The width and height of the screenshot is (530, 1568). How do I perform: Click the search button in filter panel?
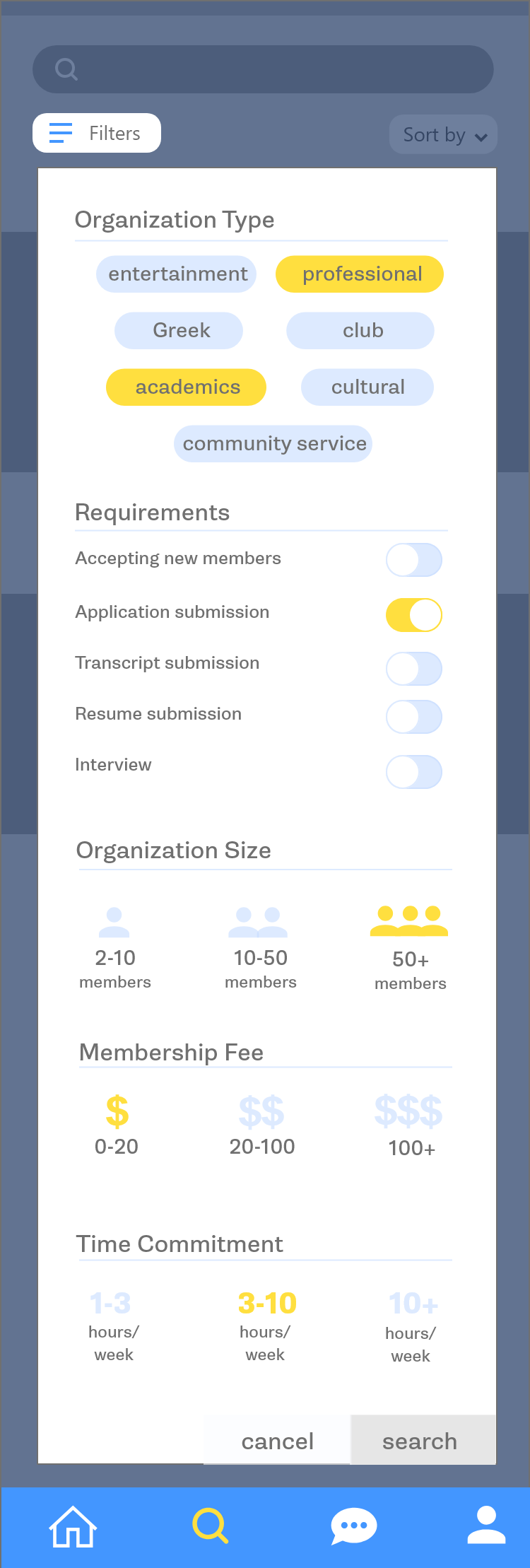click(x=423, y=1439)
